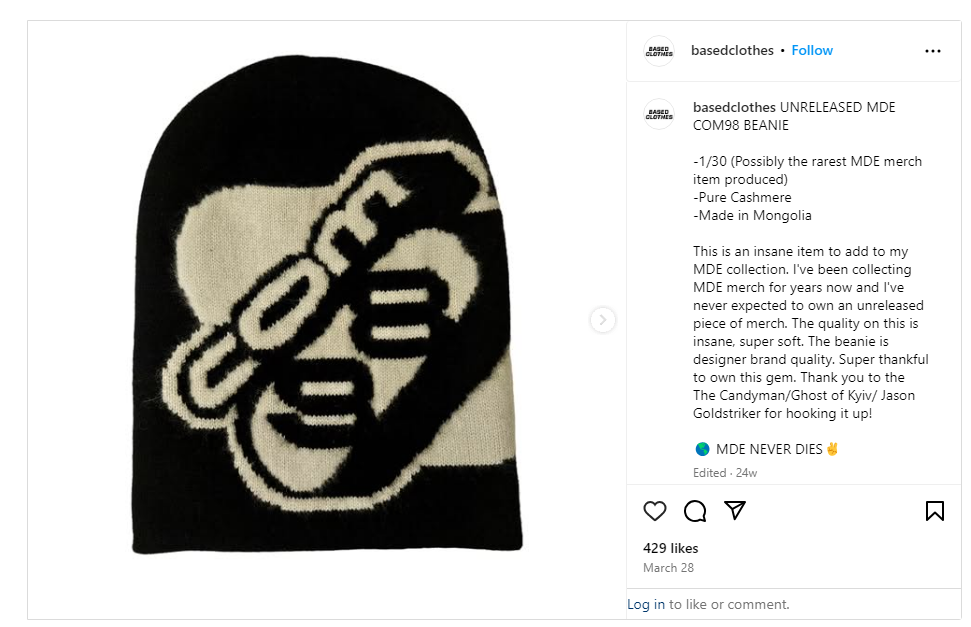971x627 pixels.
Task: Click the COM98 beanie photo
Action: tap(327, 304)
